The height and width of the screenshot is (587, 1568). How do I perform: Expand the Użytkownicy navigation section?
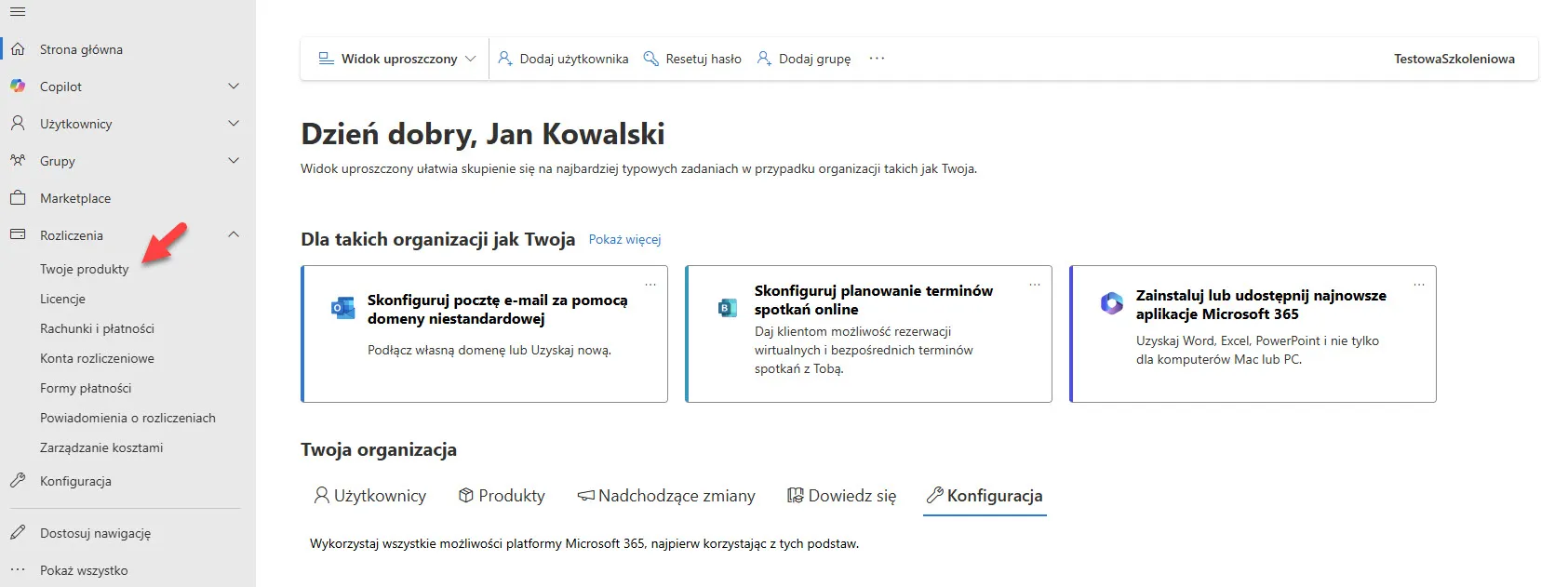click(234, 124)
